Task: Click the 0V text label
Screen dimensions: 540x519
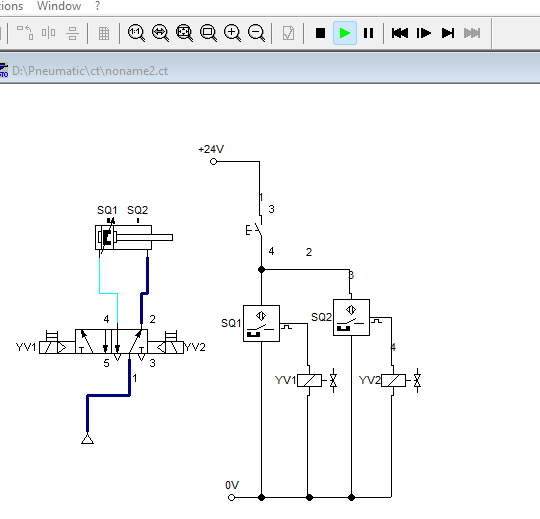Action: coord(232,485)
